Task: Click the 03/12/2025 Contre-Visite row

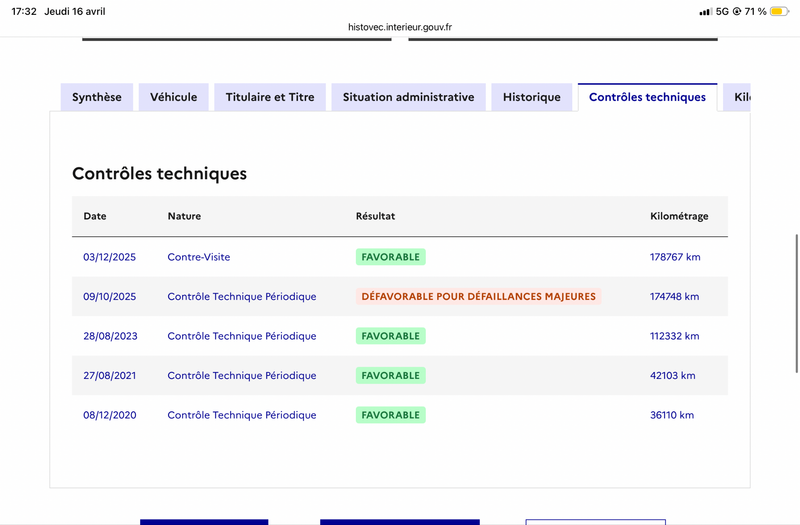Action: coord(400,257)
